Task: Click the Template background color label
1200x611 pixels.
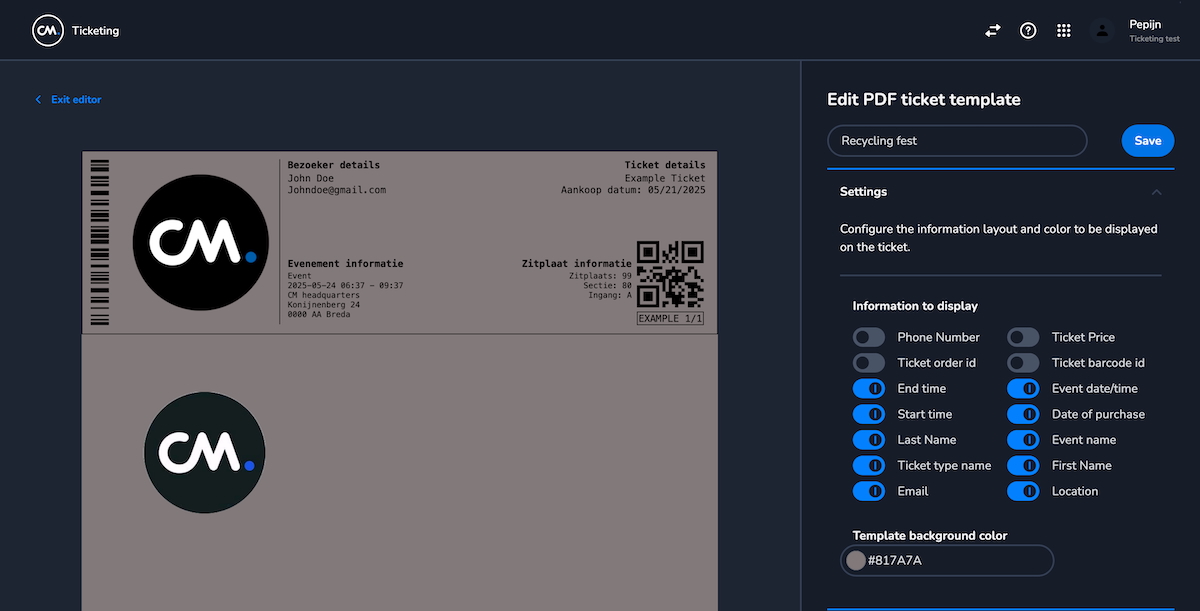Action: (930, 536)
